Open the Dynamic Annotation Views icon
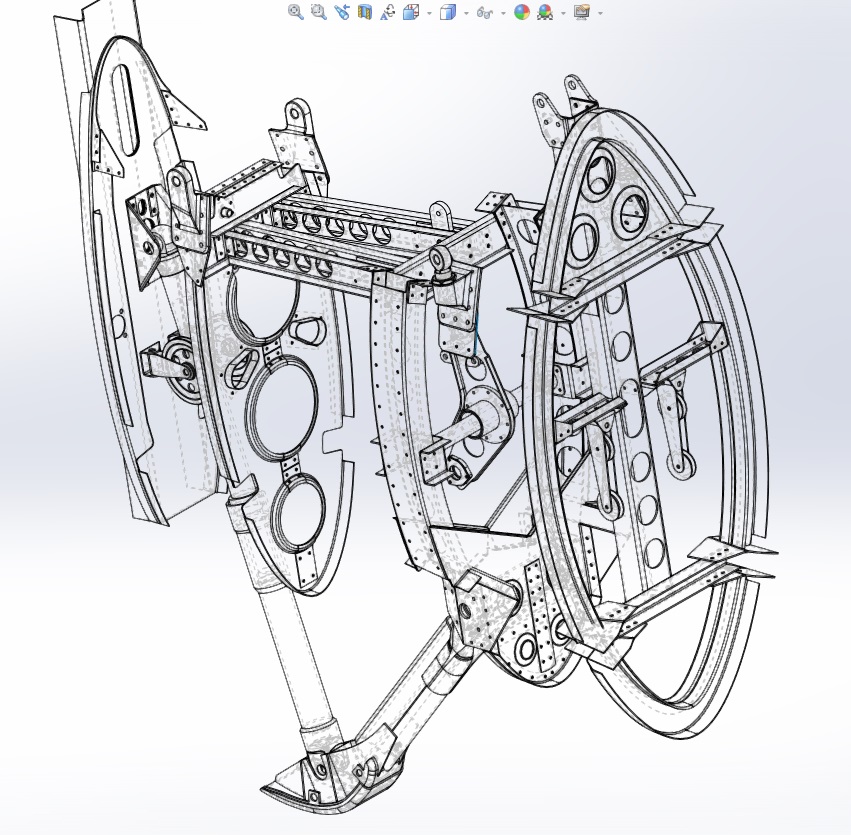The width and height of the screenshot is (851, 835). tap(388, 12)
